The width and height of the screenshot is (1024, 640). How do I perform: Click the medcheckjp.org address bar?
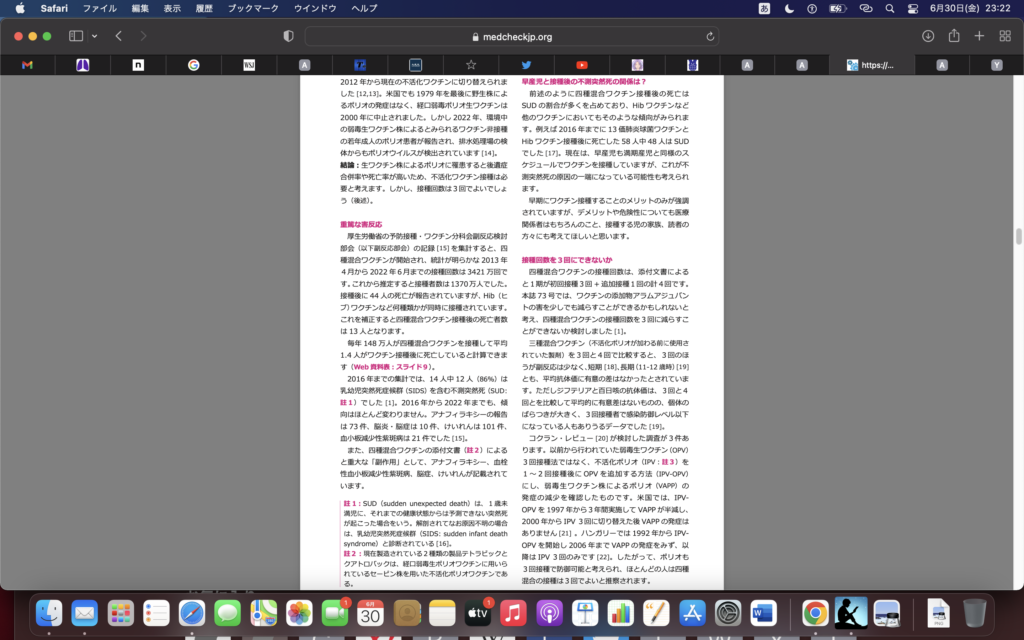[511, 36]
